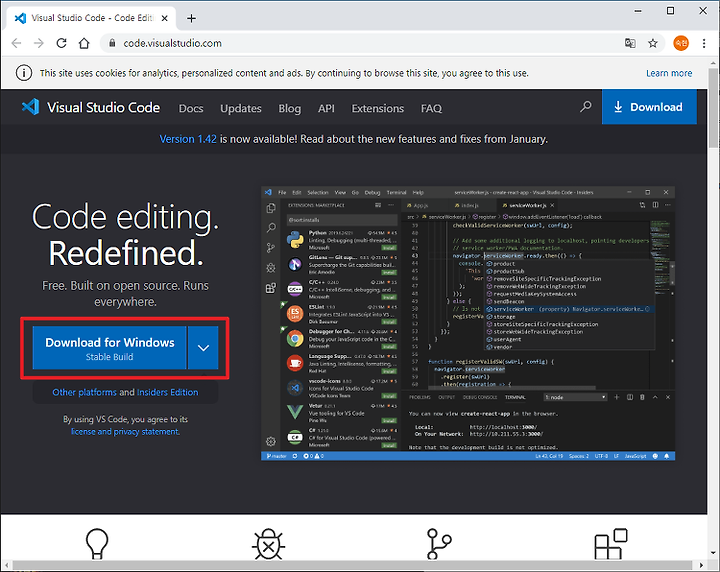Click the Visual Studio Code logo
This screenshot has height=572, width=720.
pyautogui.click(x=91, y=107)
